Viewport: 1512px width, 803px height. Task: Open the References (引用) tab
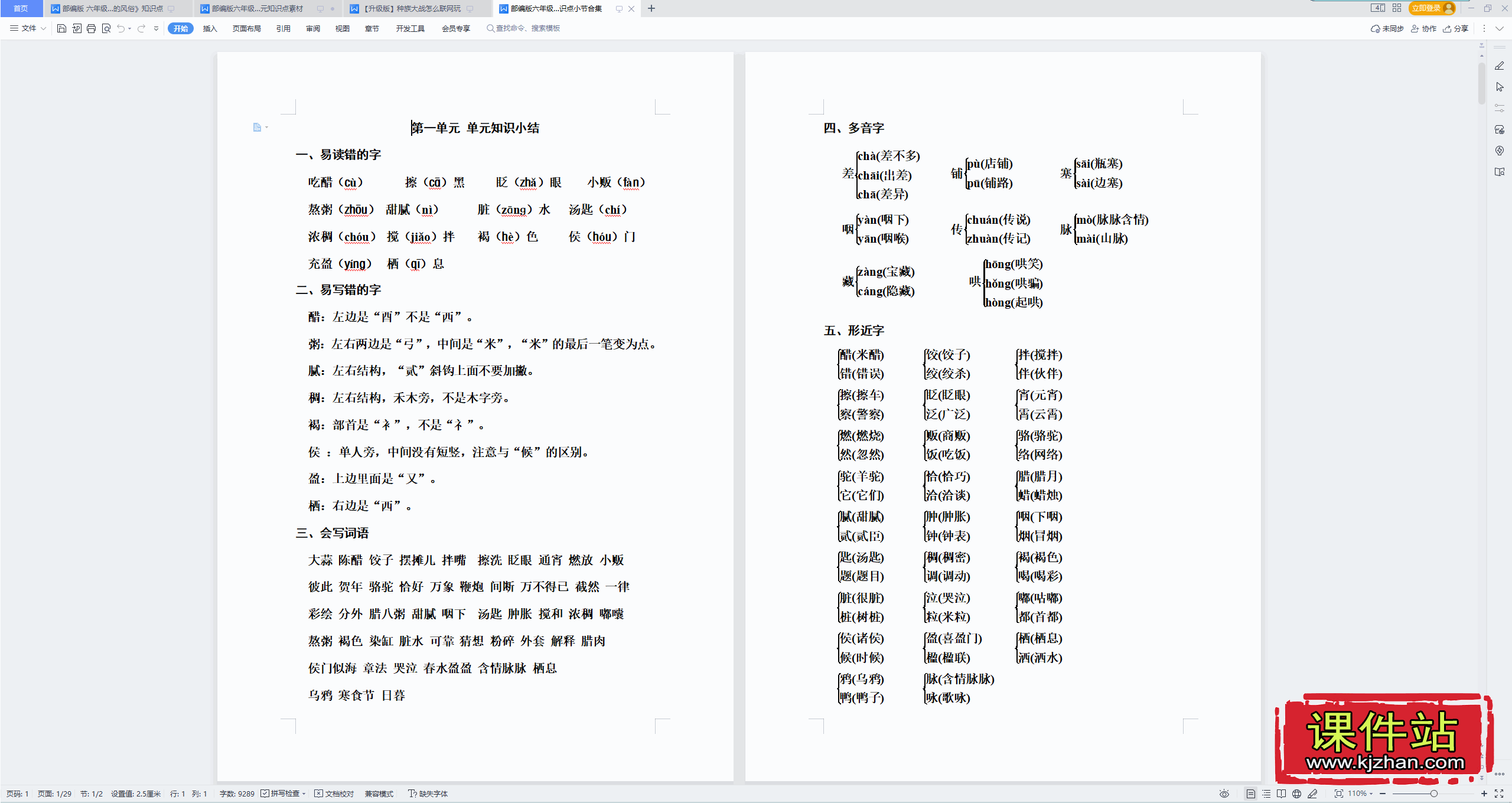283,28
